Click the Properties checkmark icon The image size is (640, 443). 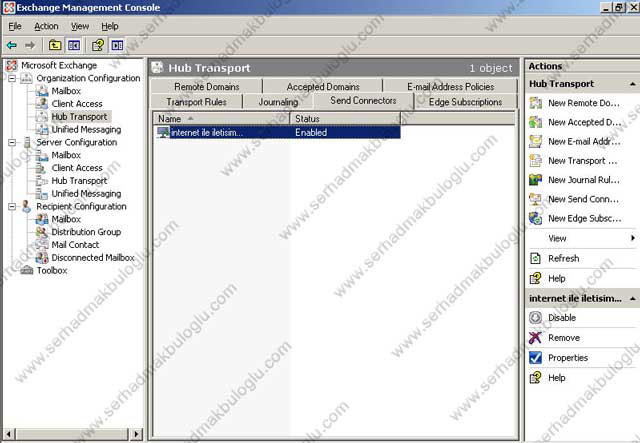click(x=536, y=358)
